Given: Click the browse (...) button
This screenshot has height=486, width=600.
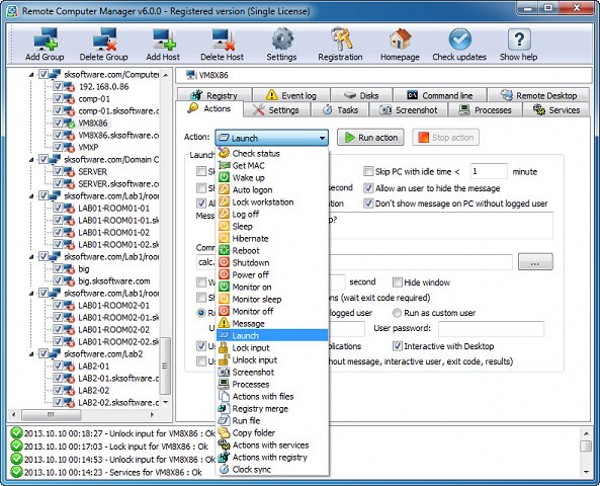Looking at the screenshot, I should pos(535,262).
